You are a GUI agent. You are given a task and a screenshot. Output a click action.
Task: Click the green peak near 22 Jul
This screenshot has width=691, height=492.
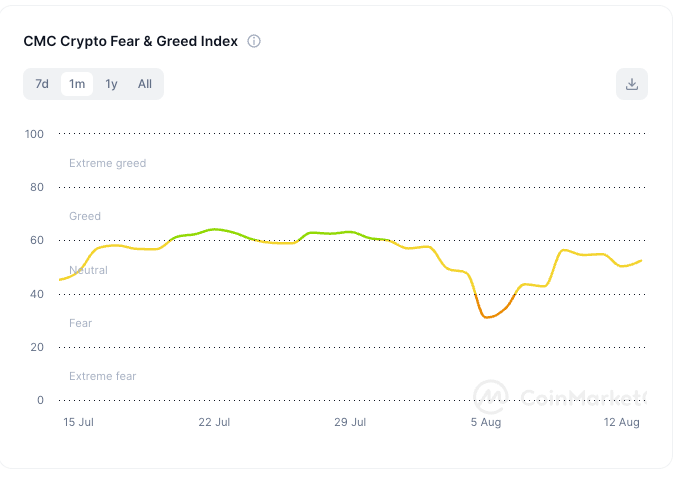tap(215, 229)
